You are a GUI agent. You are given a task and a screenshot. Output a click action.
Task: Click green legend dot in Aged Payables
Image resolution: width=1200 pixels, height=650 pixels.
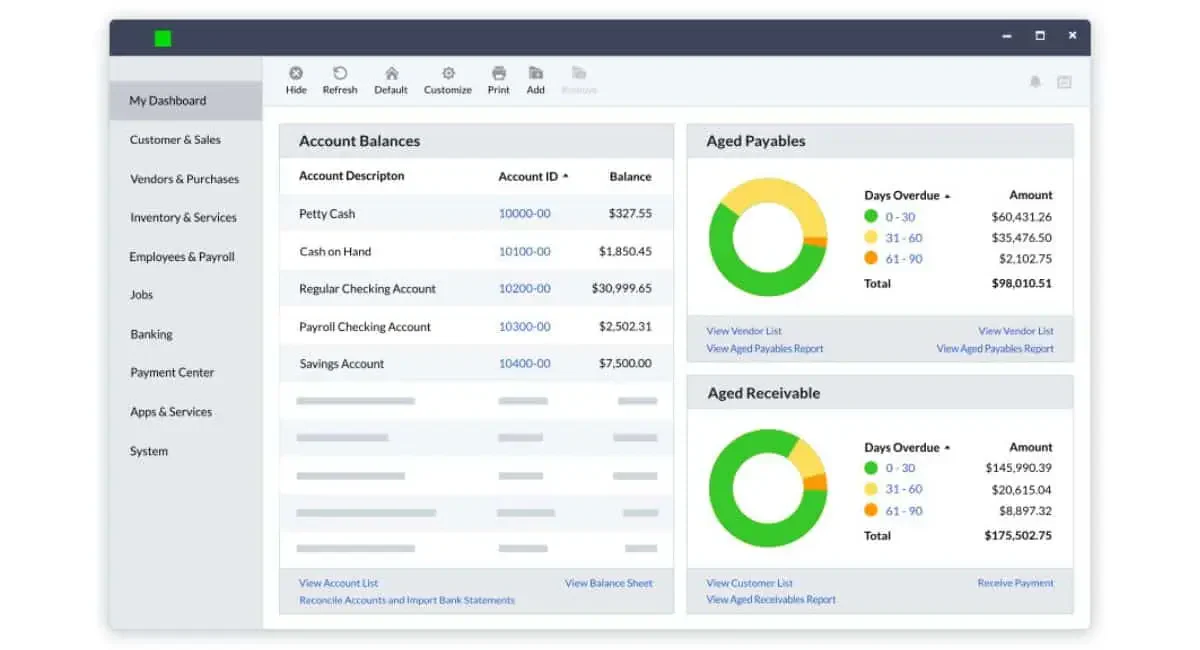[871, 216]
